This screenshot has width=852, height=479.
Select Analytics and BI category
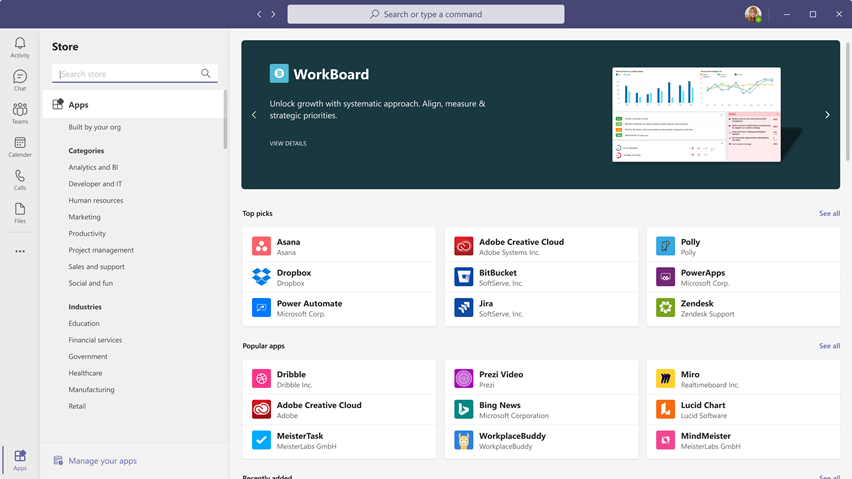(93, 167)
